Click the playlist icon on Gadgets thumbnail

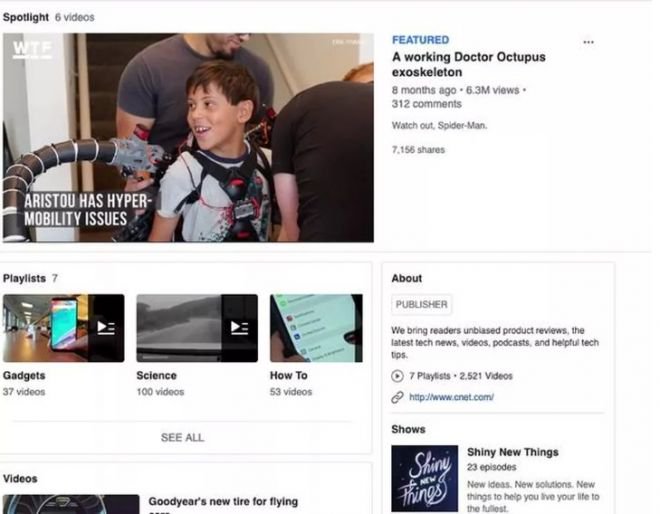(106, 328)
